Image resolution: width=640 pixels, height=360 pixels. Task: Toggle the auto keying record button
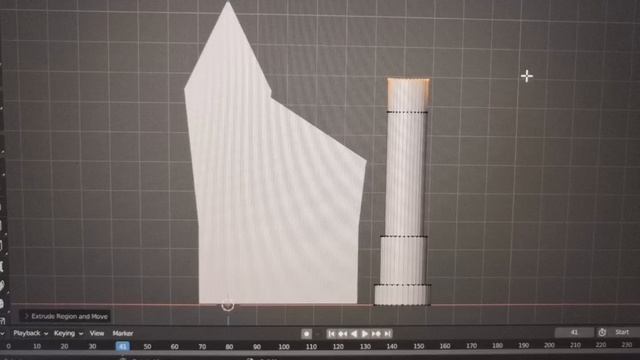click(307, 334)
